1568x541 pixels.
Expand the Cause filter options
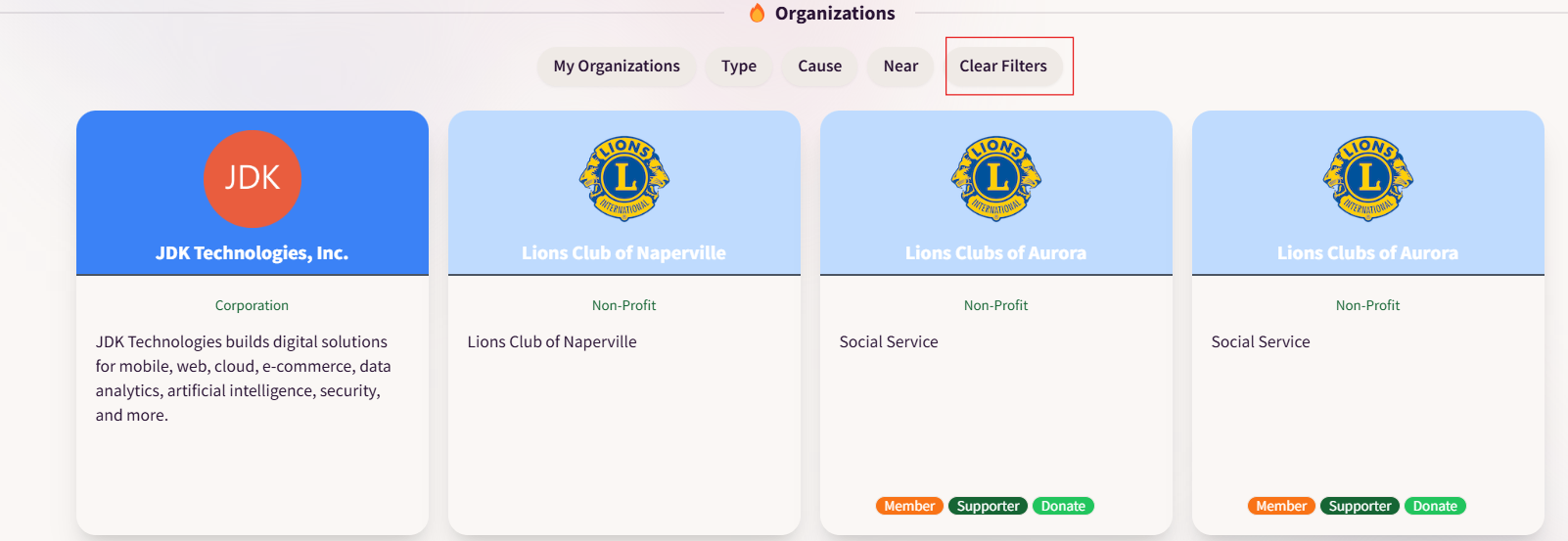[x=819, y=67]
